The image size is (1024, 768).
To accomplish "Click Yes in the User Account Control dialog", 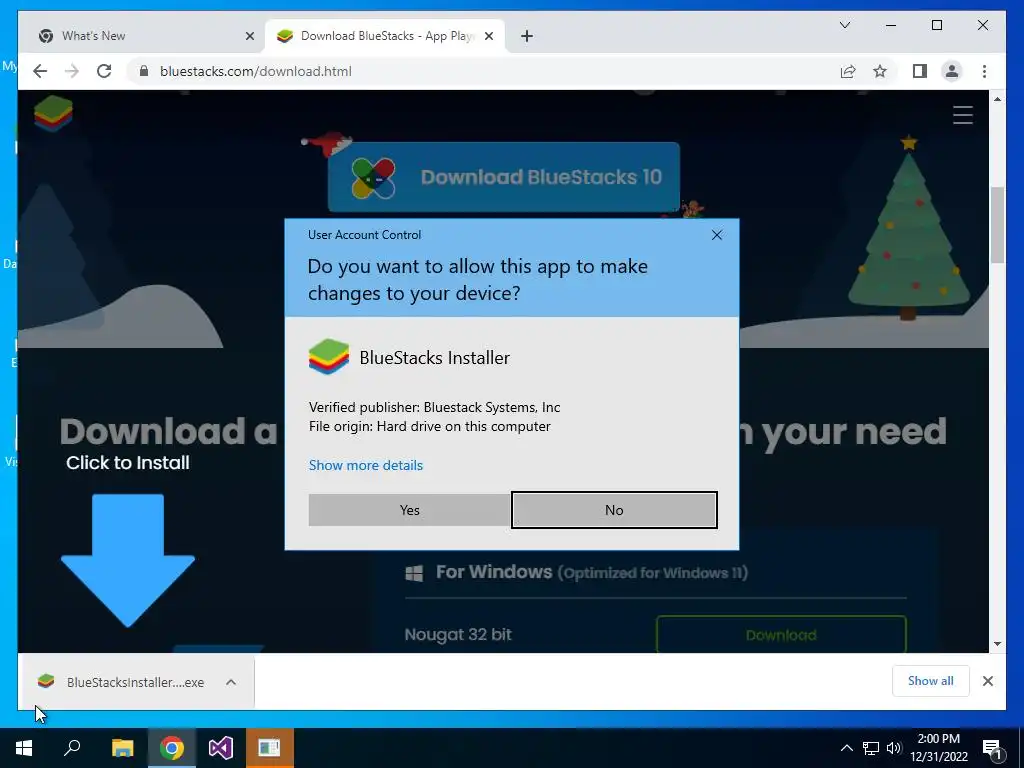I will pyautogui.click(x=409, y=510).
